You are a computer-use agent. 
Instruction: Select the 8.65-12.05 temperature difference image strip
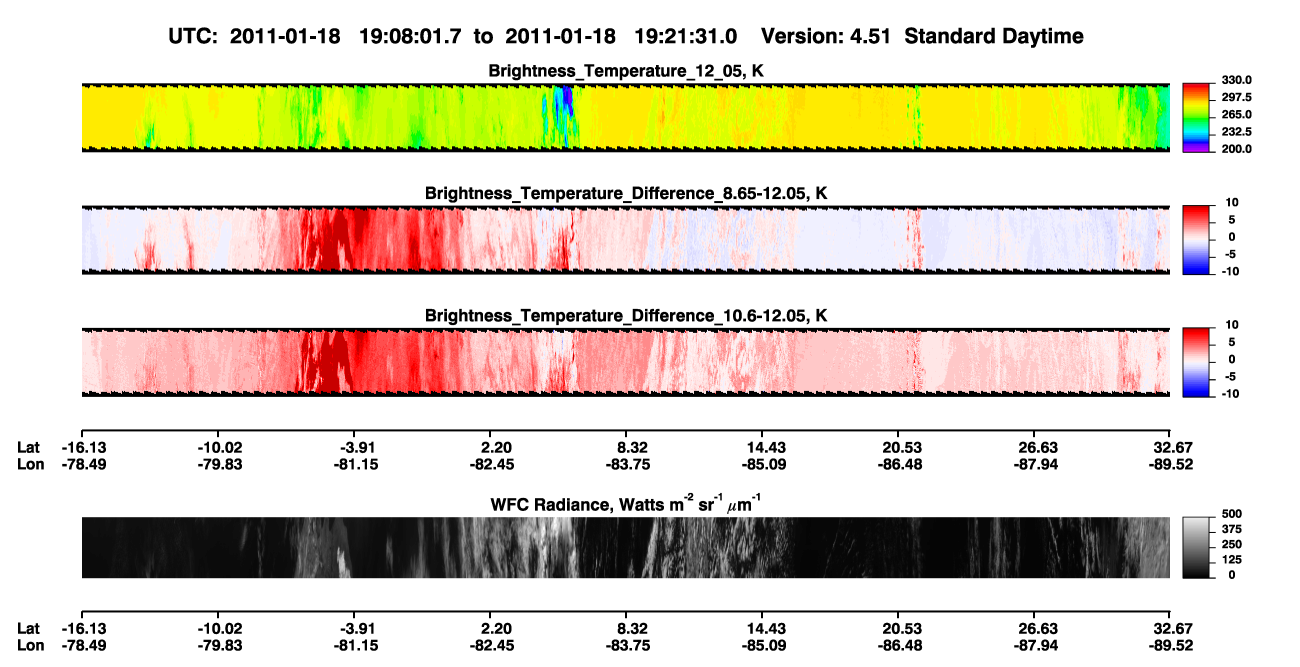pyautogui.click(x=625, y=240)
